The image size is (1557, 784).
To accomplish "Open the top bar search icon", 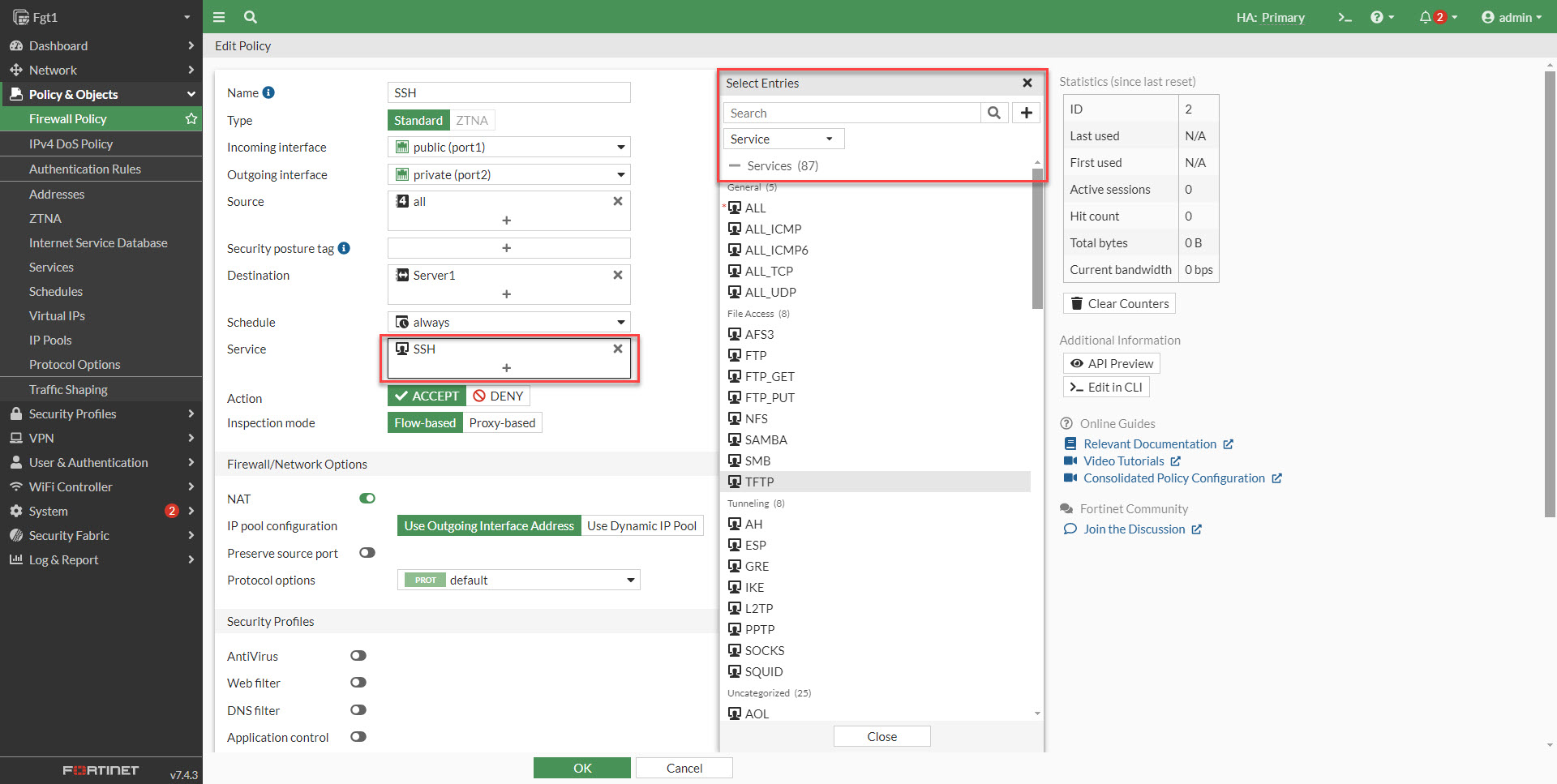I will [251, 17].
